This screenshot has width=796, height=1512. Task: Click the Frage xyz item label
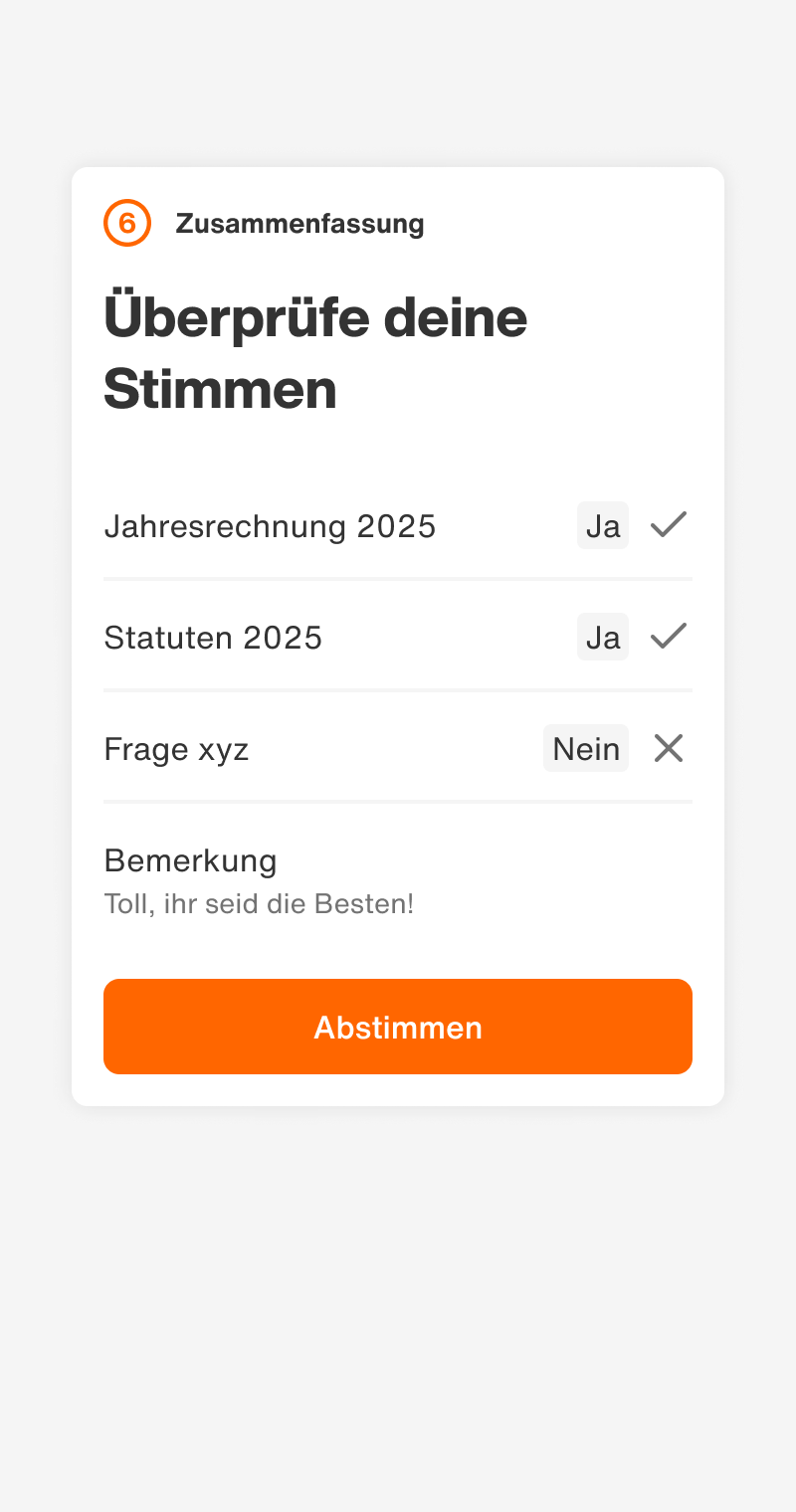[176, 749]
